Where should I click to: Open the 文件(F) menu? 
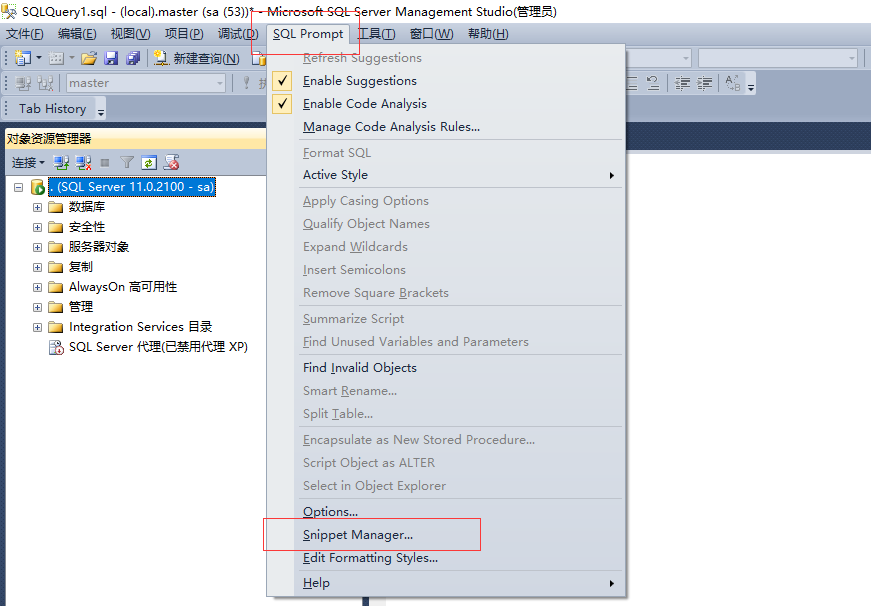(24, 34)
